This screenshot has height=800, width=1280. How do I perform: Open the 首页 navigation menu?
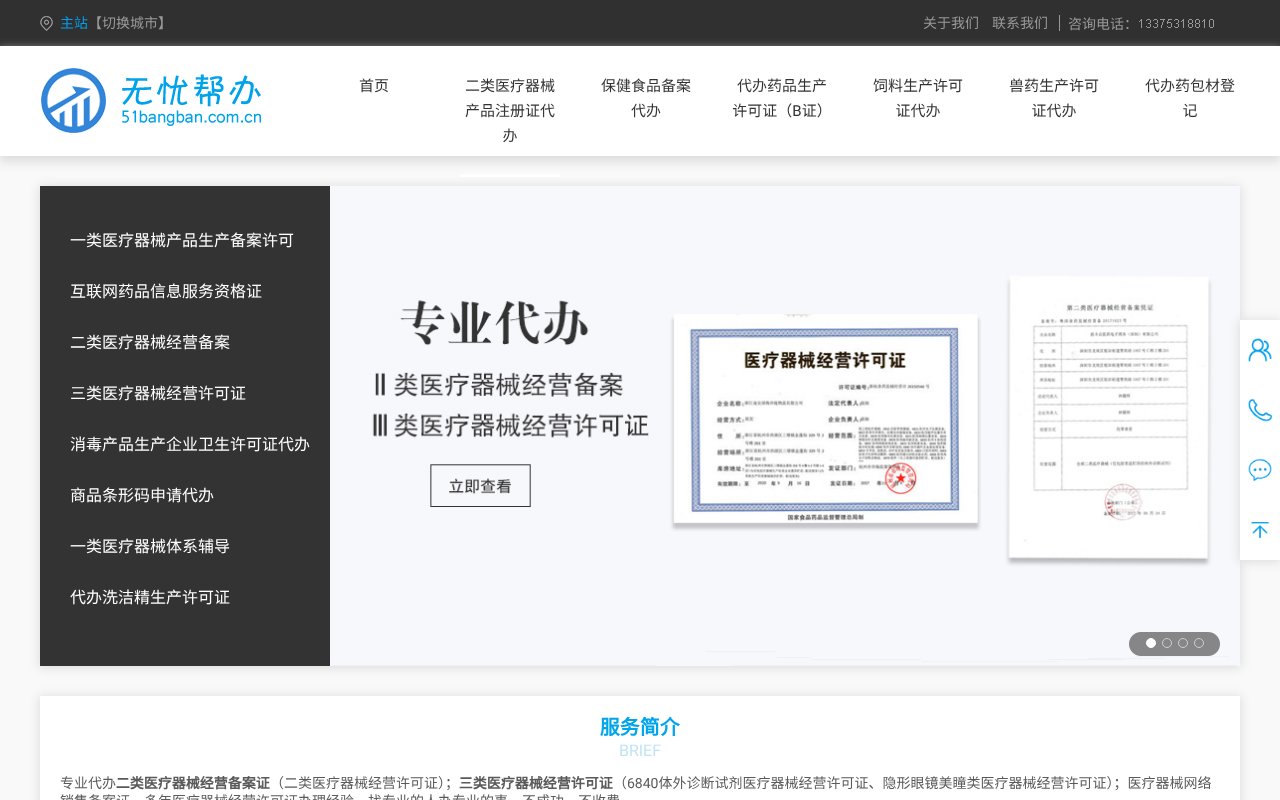pyautogui.click(x=374, y=86)
